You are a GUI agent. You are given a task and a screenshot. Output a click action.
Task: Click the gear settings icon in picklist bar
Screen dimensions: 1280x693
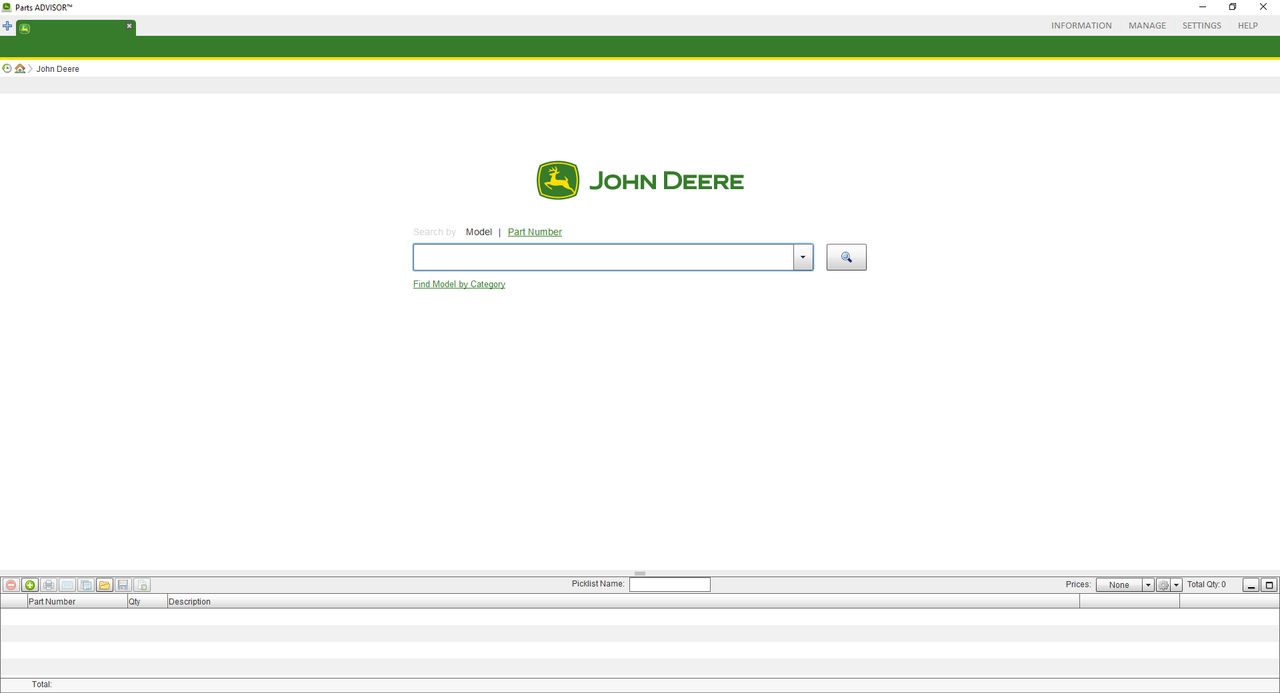[1163, 585]
